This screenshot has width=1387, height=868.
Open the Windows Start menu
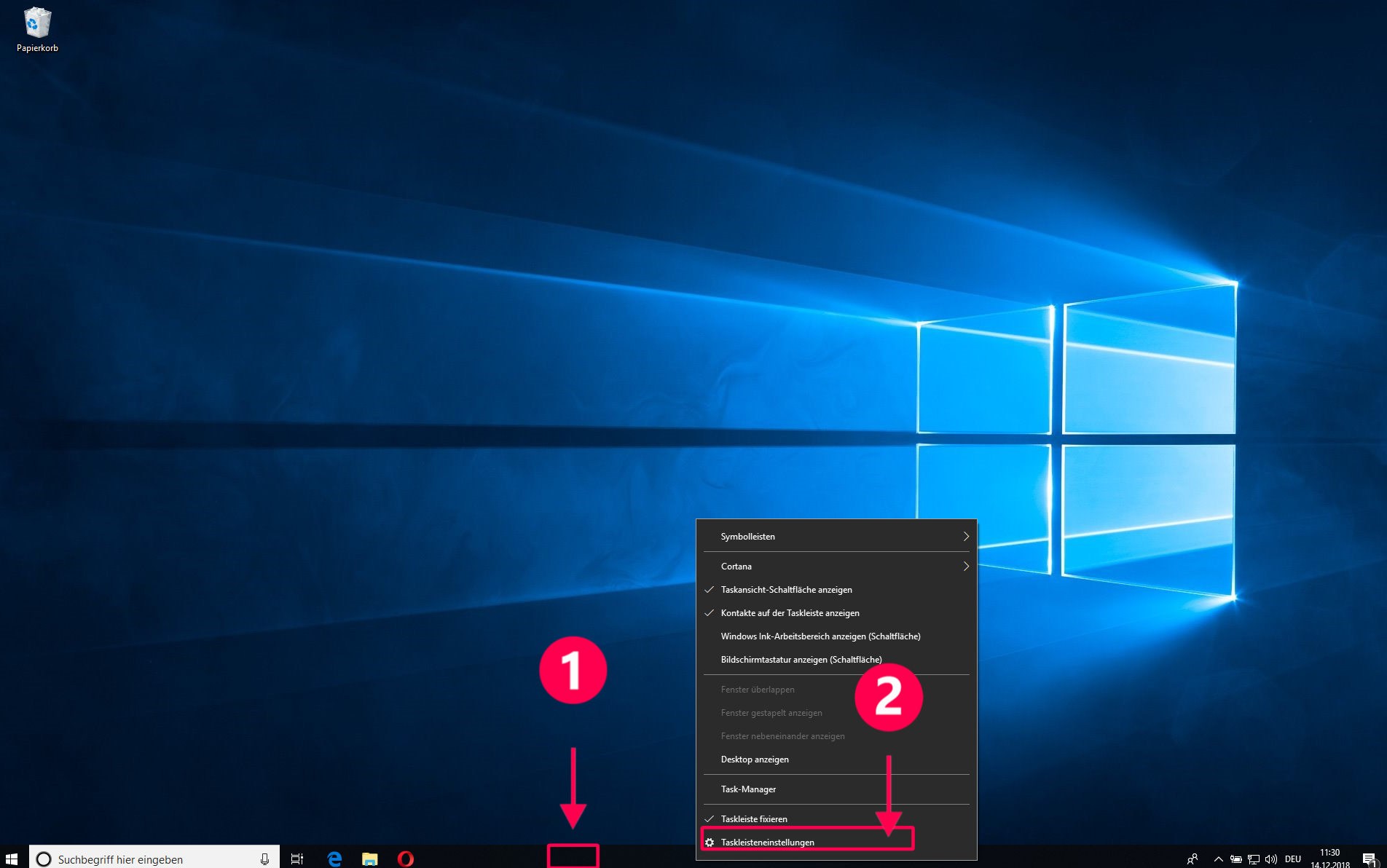[x=12, y=859]
